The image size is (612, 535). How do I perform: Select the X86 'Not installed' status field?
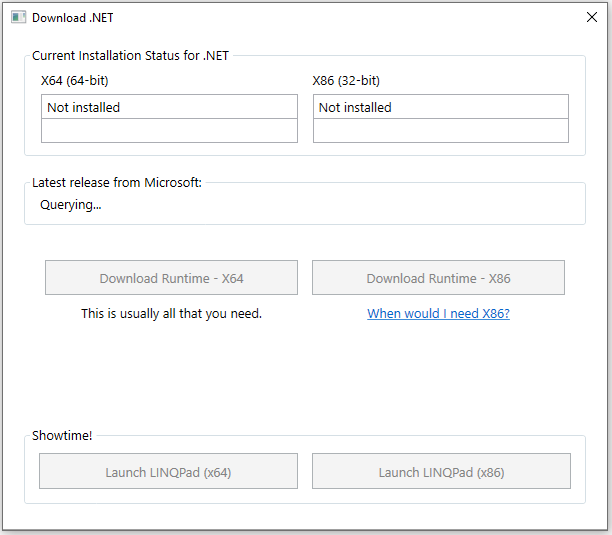coord(441,107)
